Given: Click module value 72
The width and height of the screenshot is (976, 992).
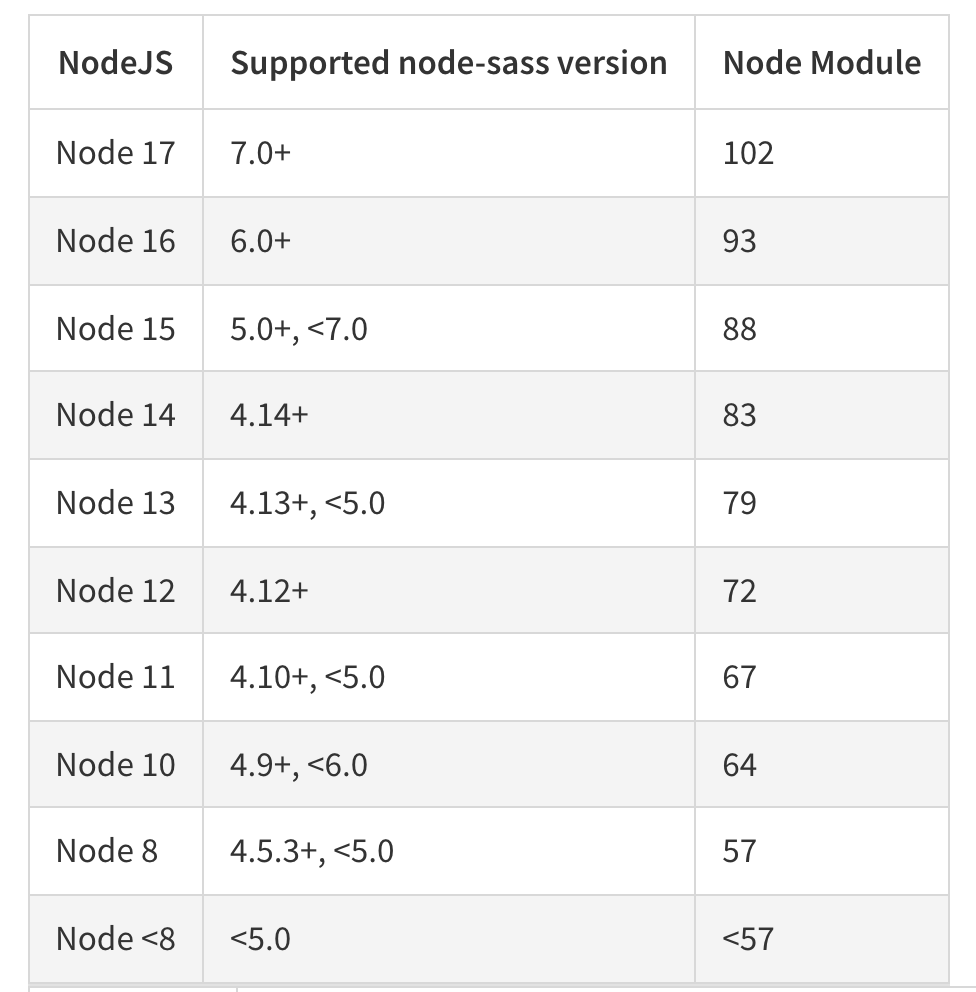Looking at the screenshot, I should click(x=739, y=590).
